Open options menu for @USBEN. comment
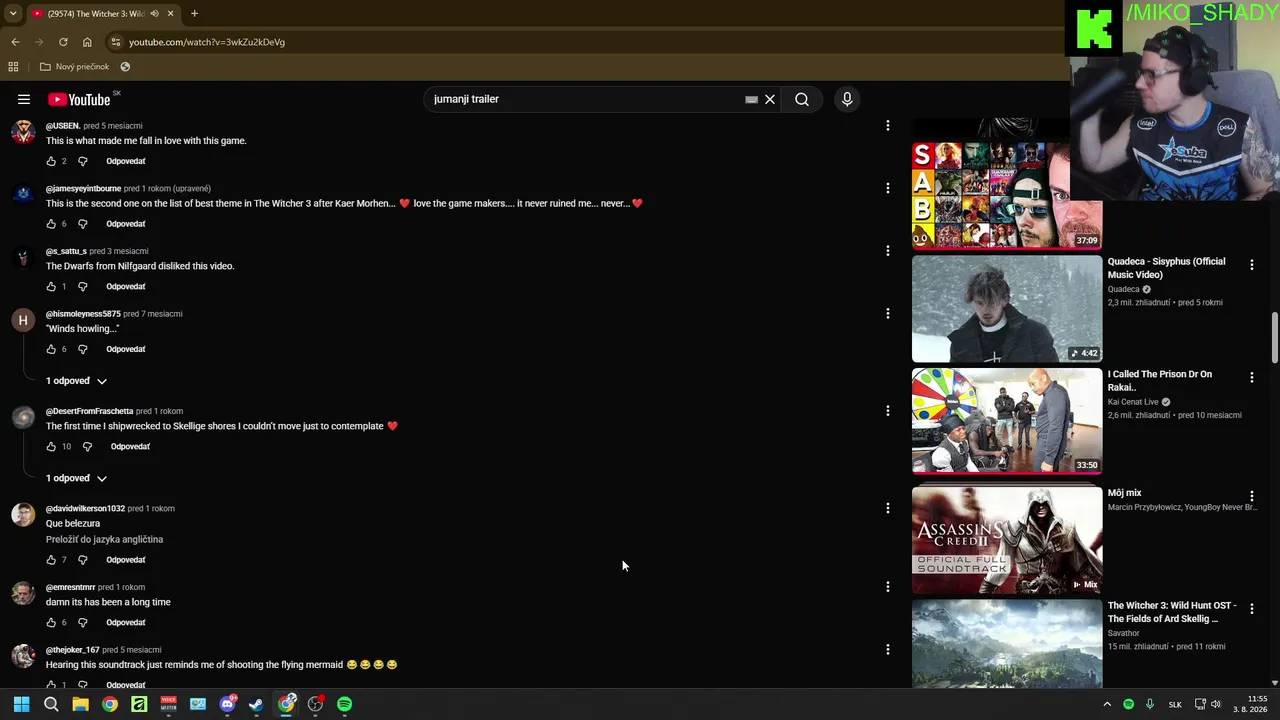The image size is (1280, 720). 887,126
